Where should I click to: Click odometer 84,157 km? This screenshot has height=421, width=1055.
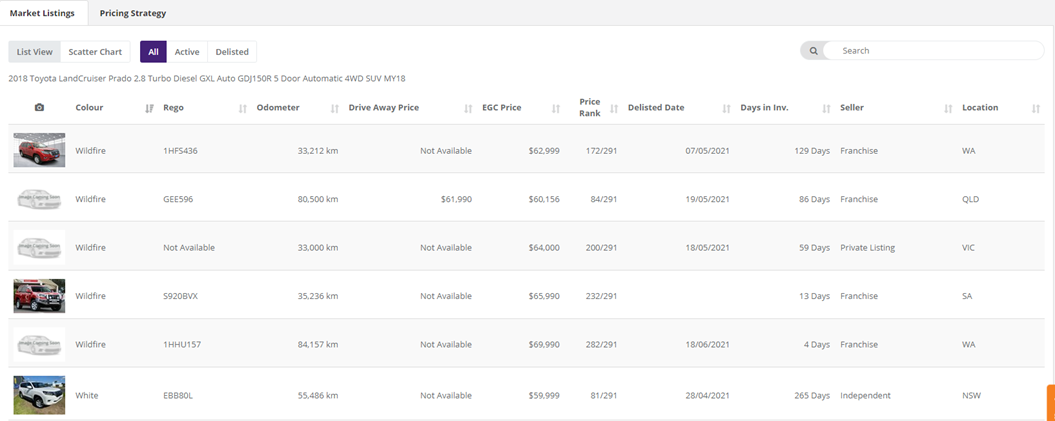tap(318, 345)
